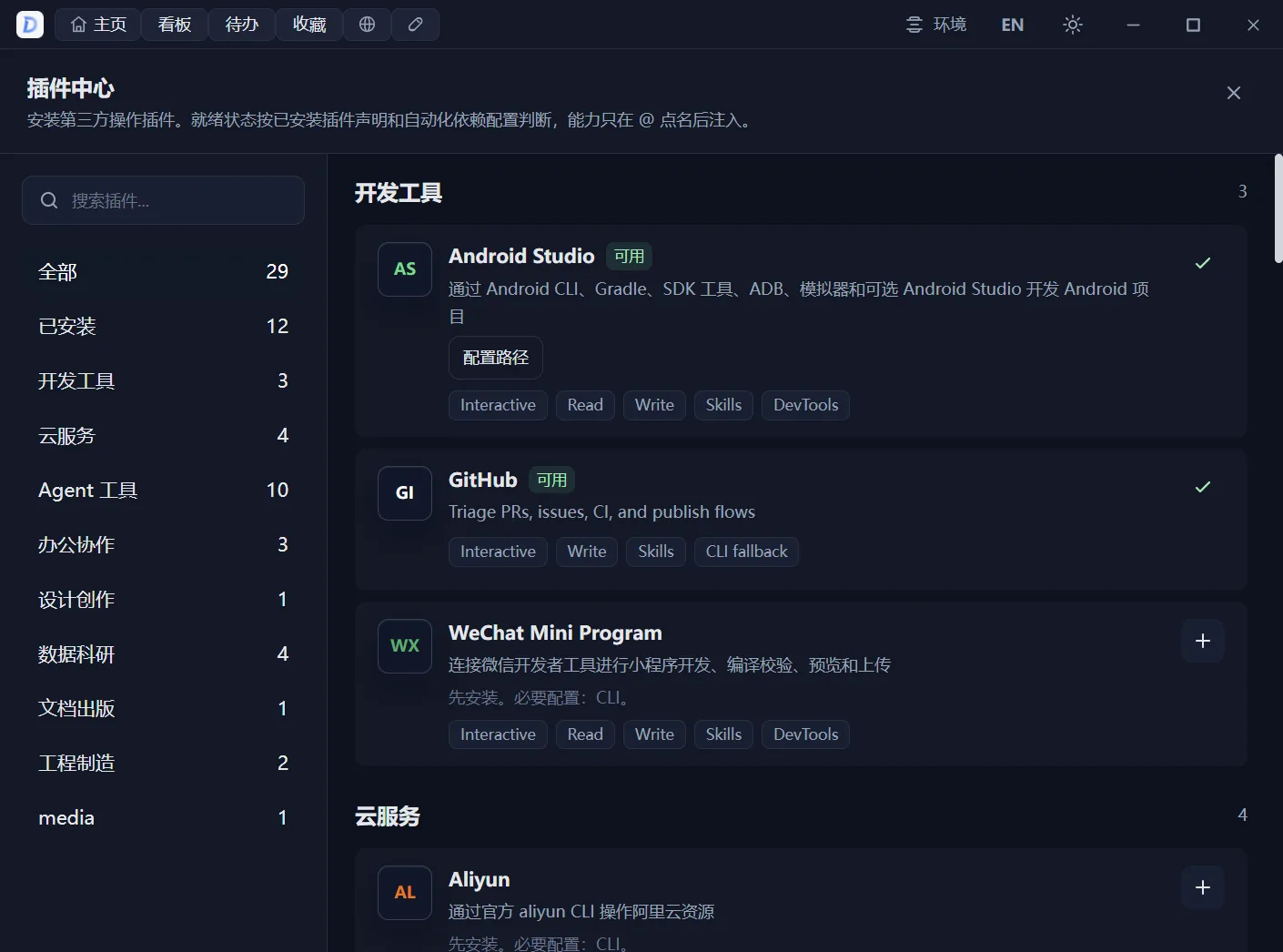Select the 设计创作 category
This screenshot has height=952, width=1283.
tap(163, 599)
